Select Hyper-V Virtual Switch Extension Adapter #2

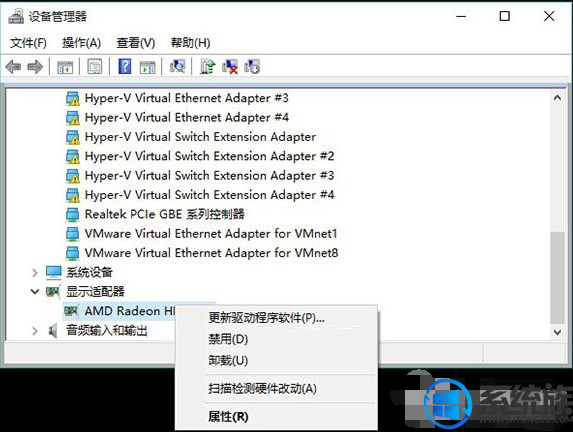coord(209,156)
